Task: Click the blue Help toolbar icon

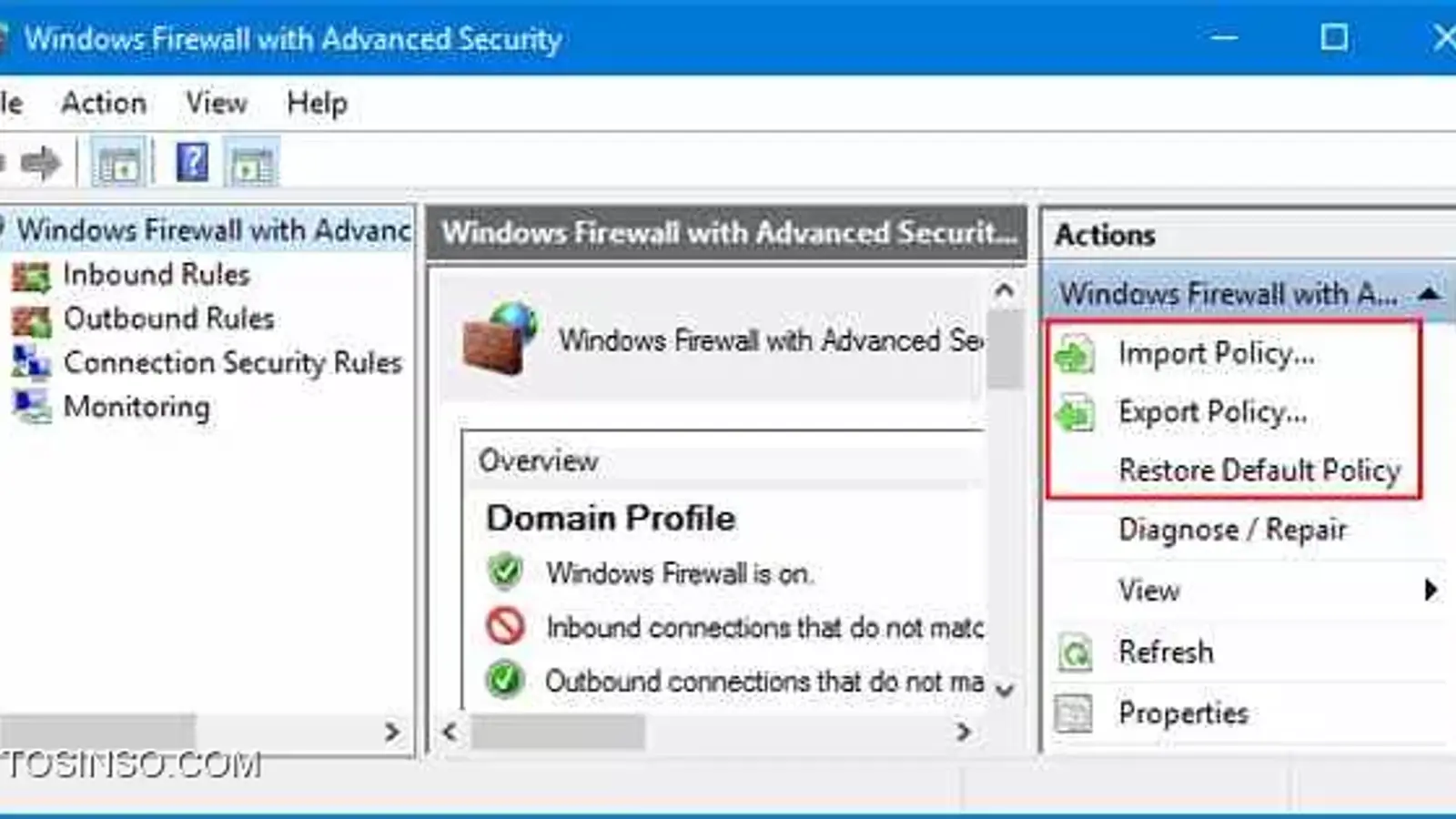Action: (x=192, y=163)
